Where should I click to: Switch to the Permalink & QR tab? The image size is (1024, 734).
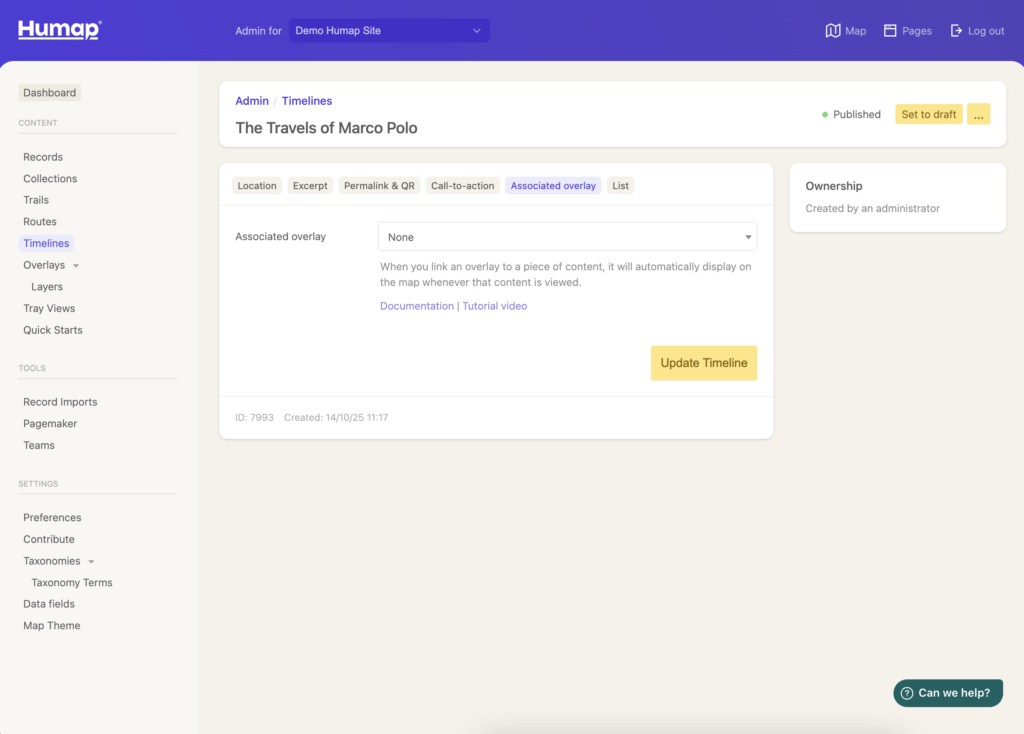(379, 186)
